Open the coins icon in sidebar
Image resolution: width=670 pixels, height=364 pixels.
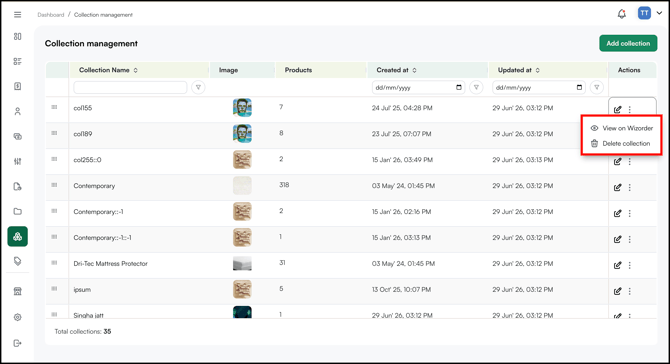(18, 137)
